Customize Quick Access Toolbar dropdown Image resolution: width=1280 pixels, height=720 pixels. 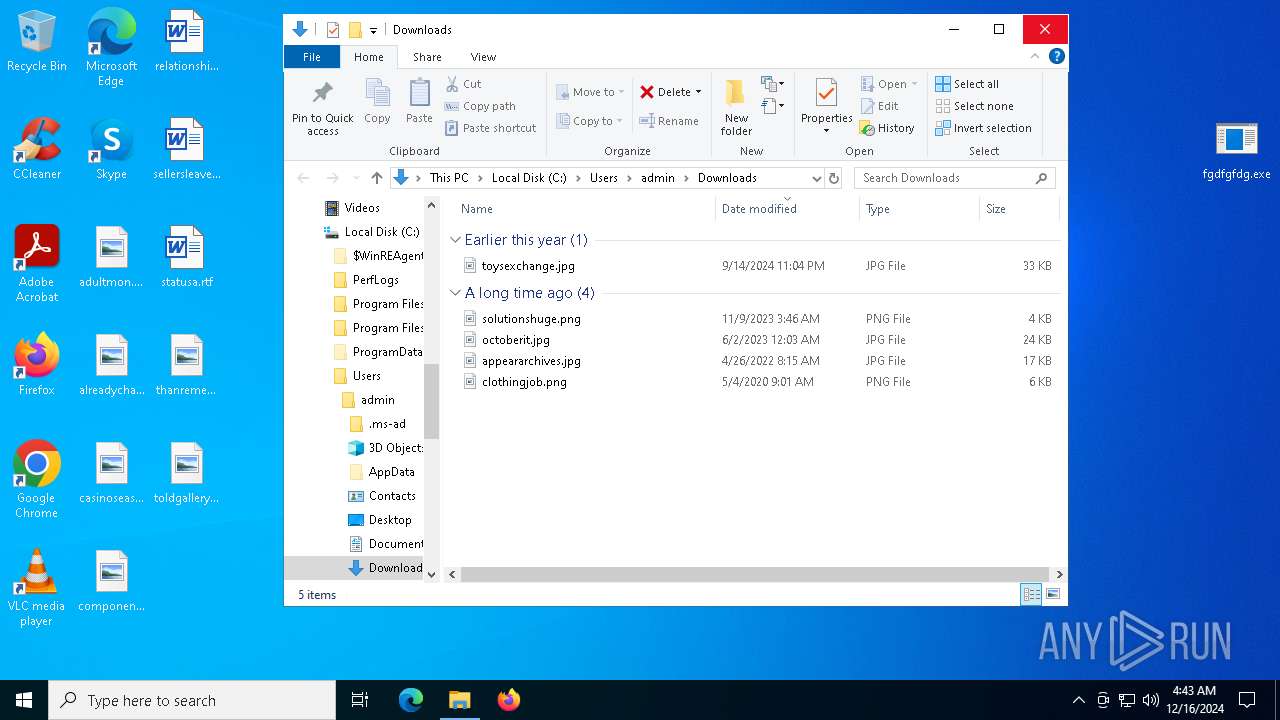click(373, 30)
